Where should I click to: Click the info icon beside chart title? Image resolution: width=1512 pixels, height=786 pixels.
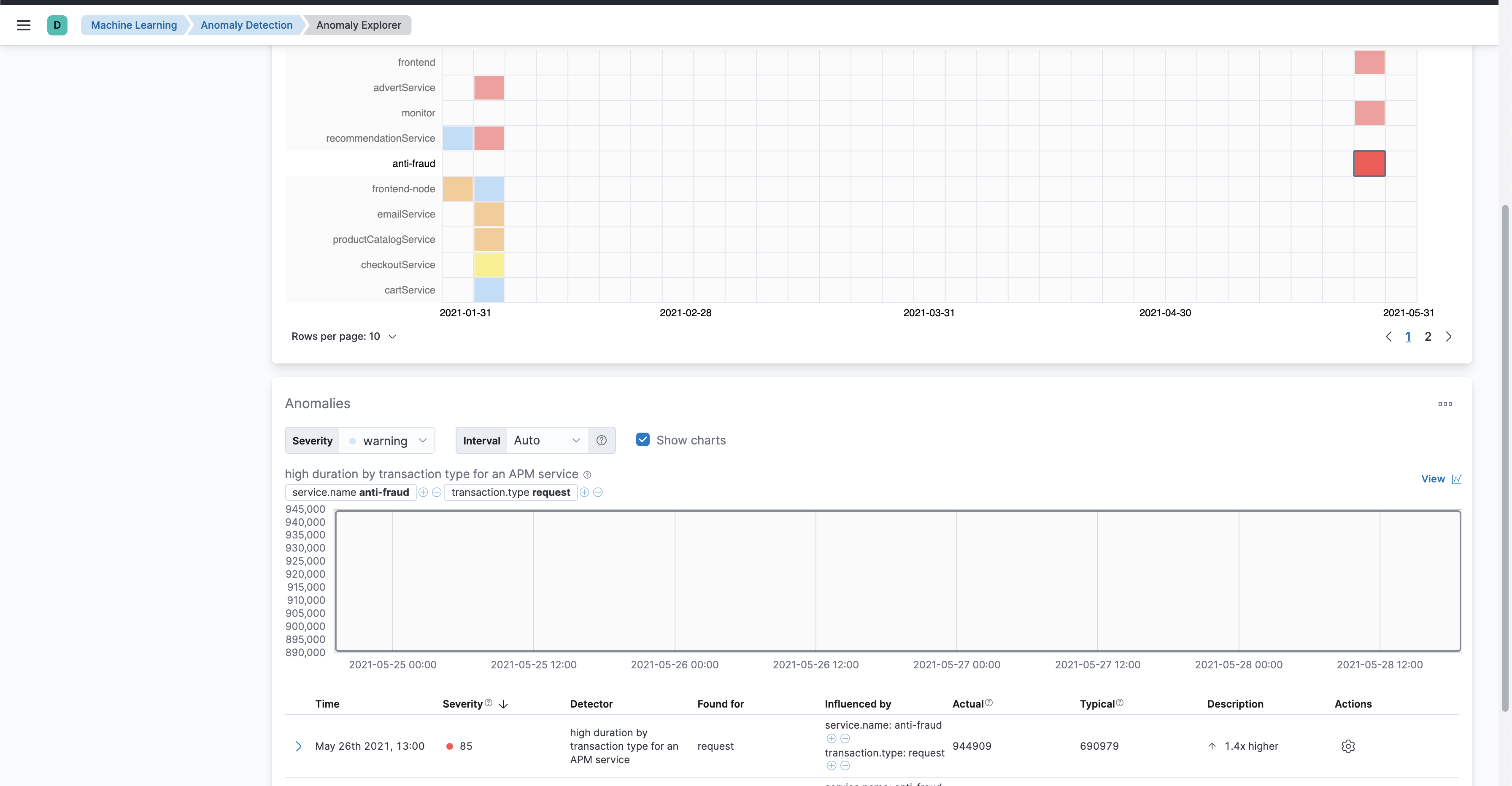tap(587, 475)
